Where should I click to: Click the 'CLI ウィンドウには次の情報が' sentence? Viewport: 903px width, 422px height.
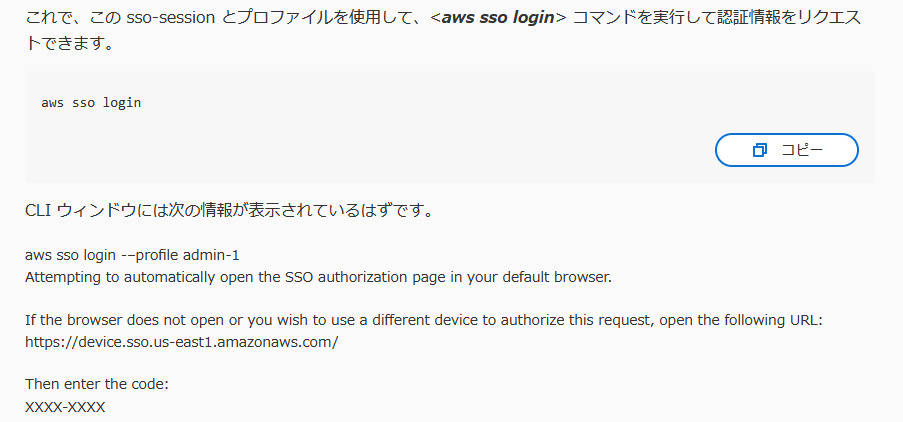[x=228, y=212]
